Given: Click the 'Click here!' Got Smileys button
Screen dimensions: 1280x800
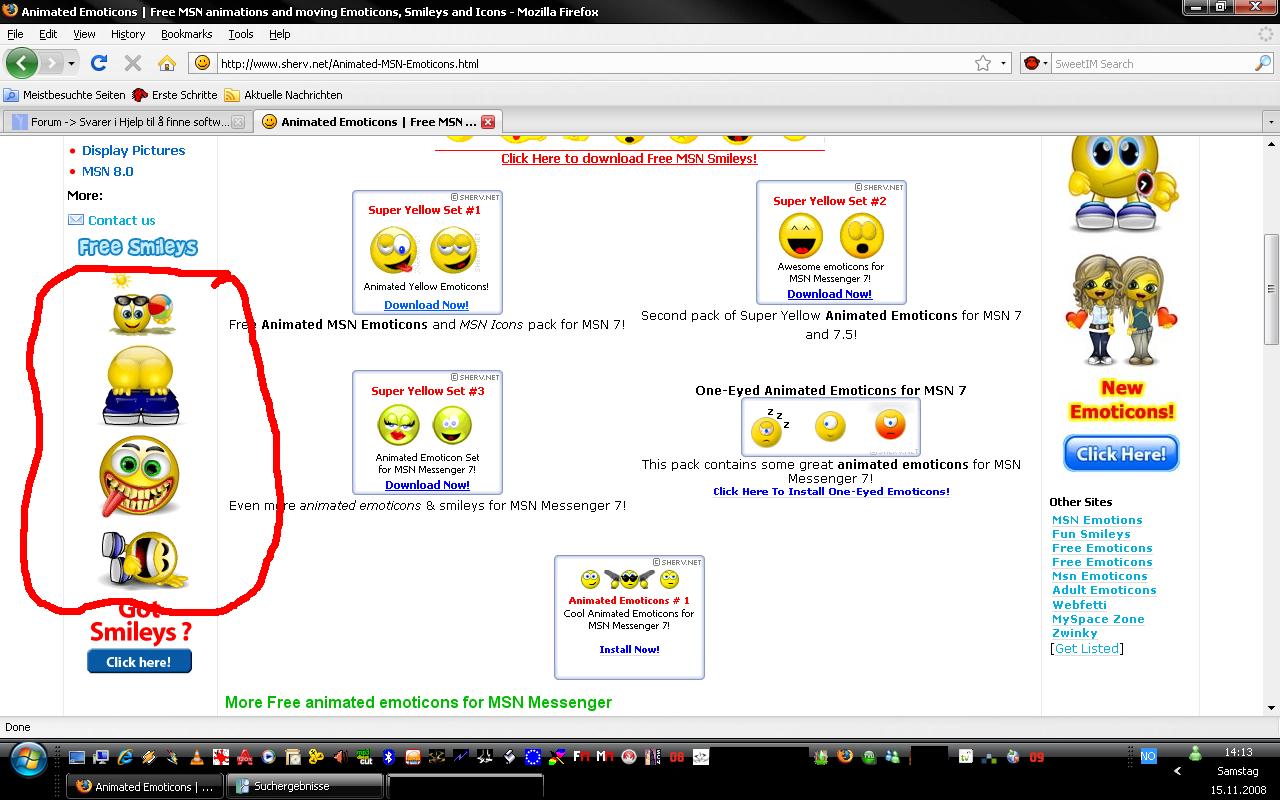Looking at the screenshot, I should click(x=139, y=661).
